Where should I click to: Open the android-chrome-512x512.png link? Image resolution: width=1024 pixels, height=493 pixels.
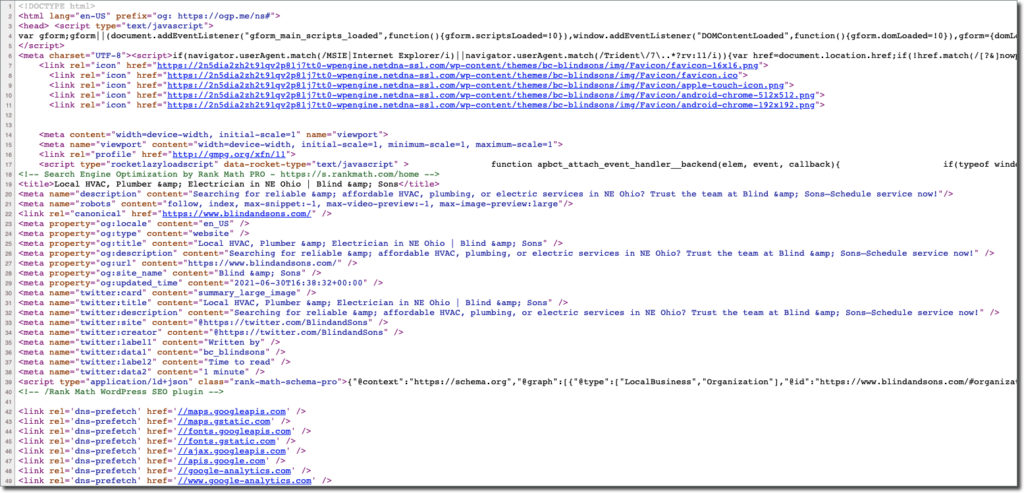pos(493,95)
